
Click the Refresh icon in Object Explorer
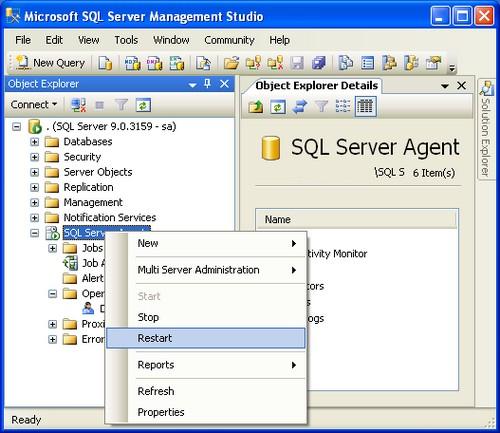point(143,105)
